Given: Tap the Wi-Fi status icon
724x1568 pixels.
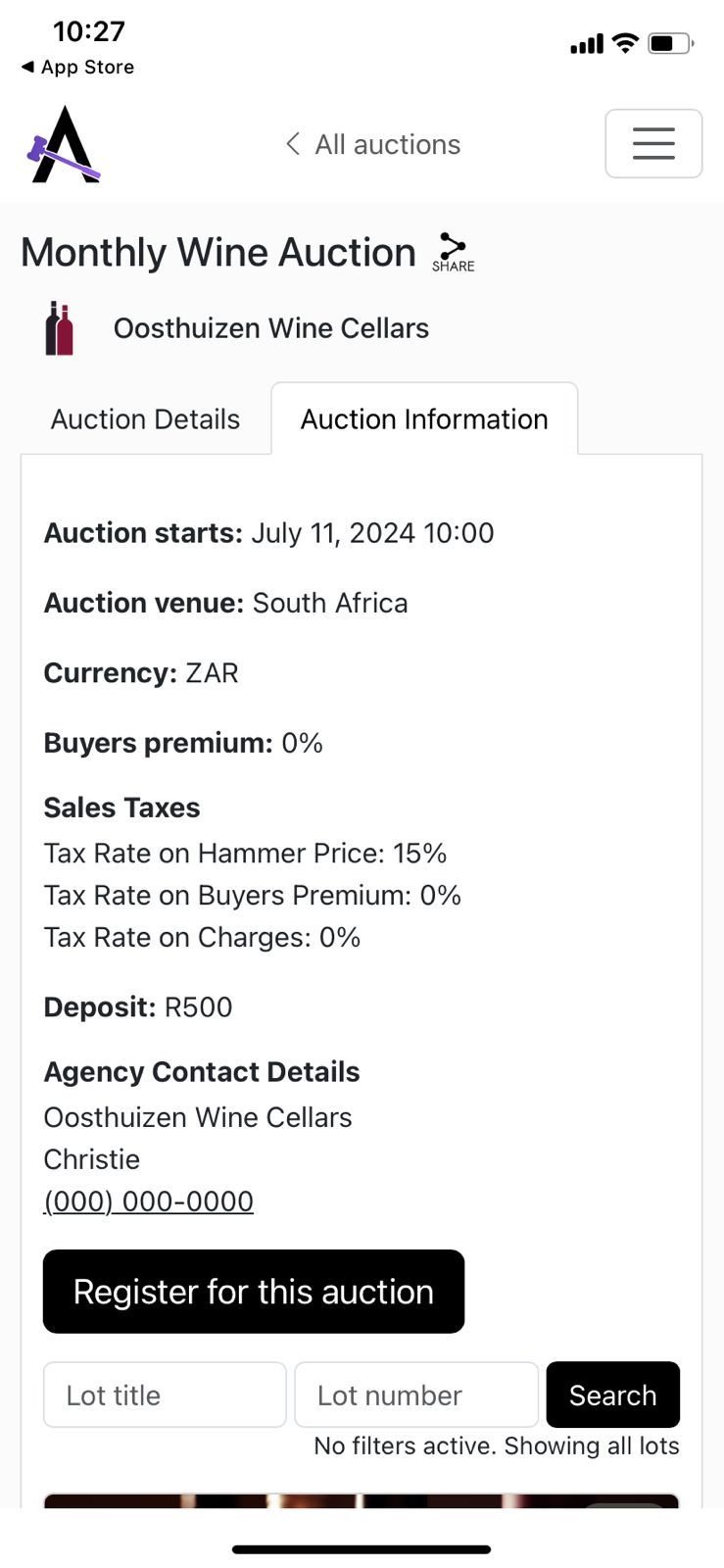Looking at the screenshot, I should tap(624, 43).
